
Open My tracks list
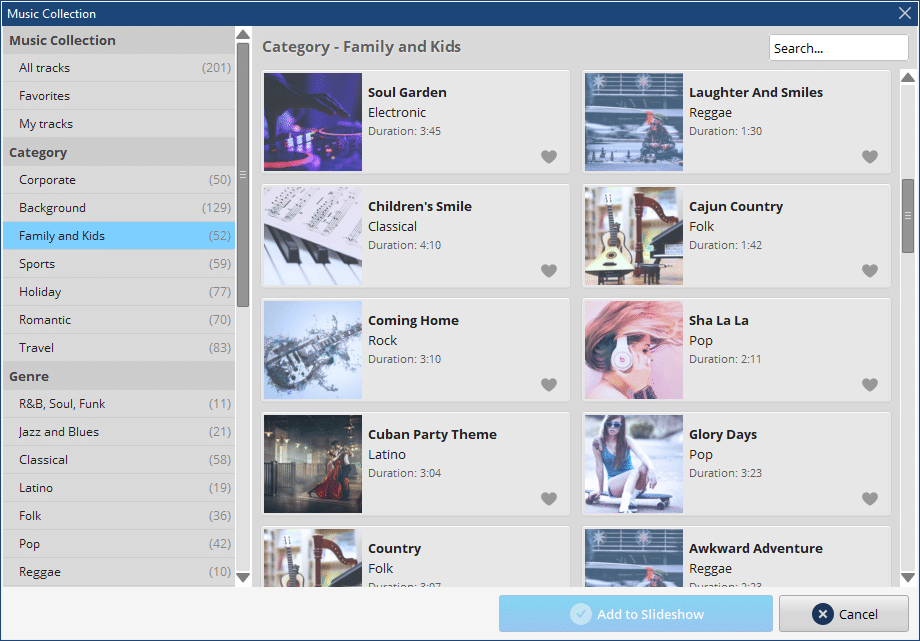tap(119, 124)
